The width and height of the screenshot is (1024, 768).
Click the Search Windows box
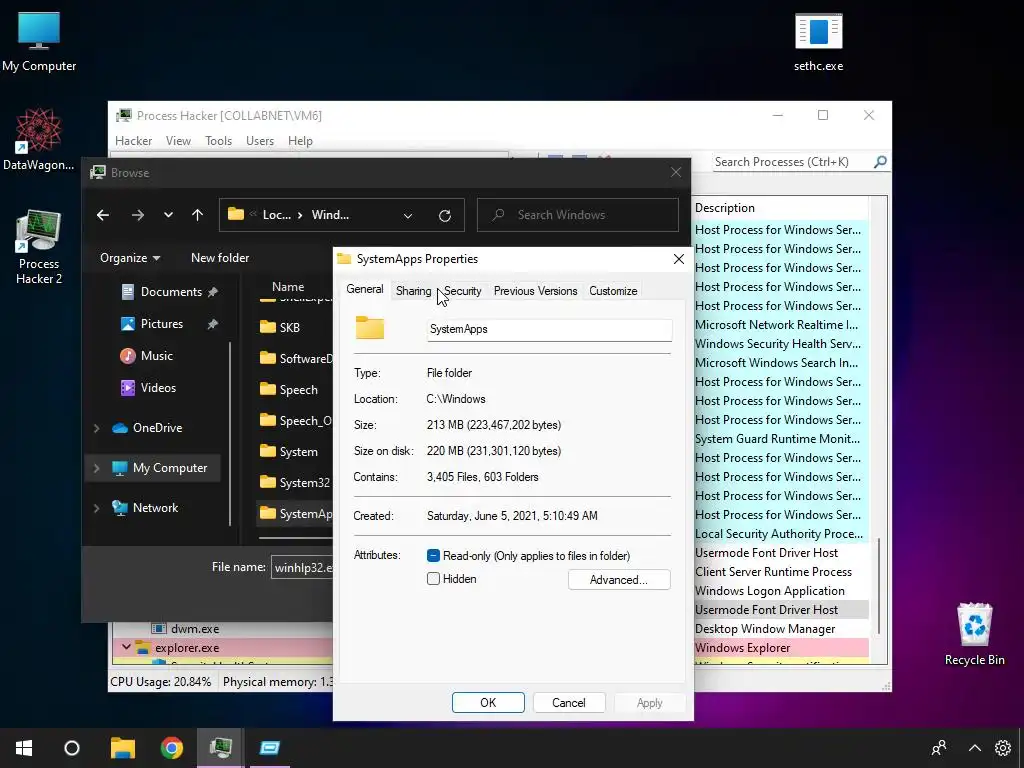pyautogui.click(x=577, y=215)
